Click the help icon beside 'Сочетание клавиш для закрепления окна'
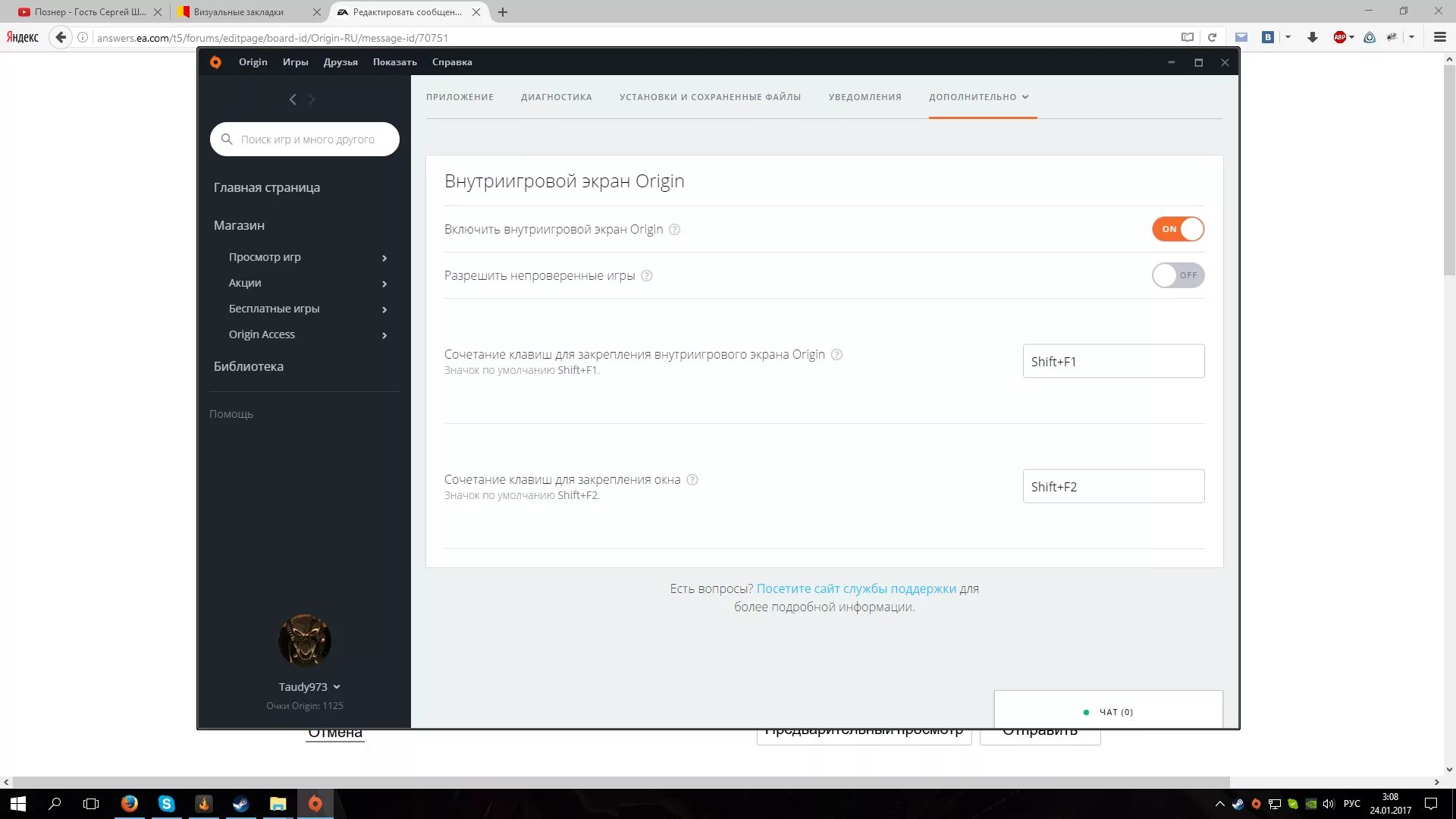 692,480
